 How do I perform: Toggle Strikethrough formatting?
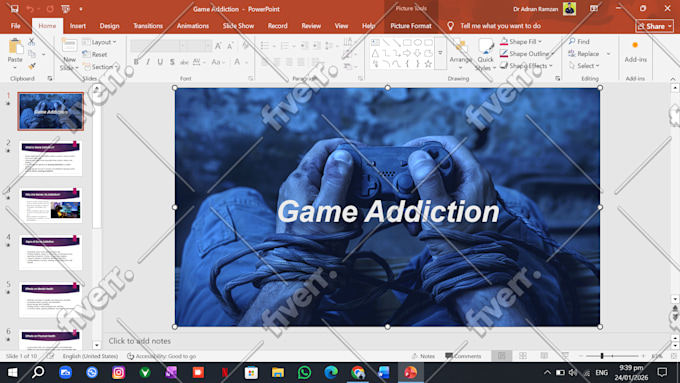click(184, 62)
